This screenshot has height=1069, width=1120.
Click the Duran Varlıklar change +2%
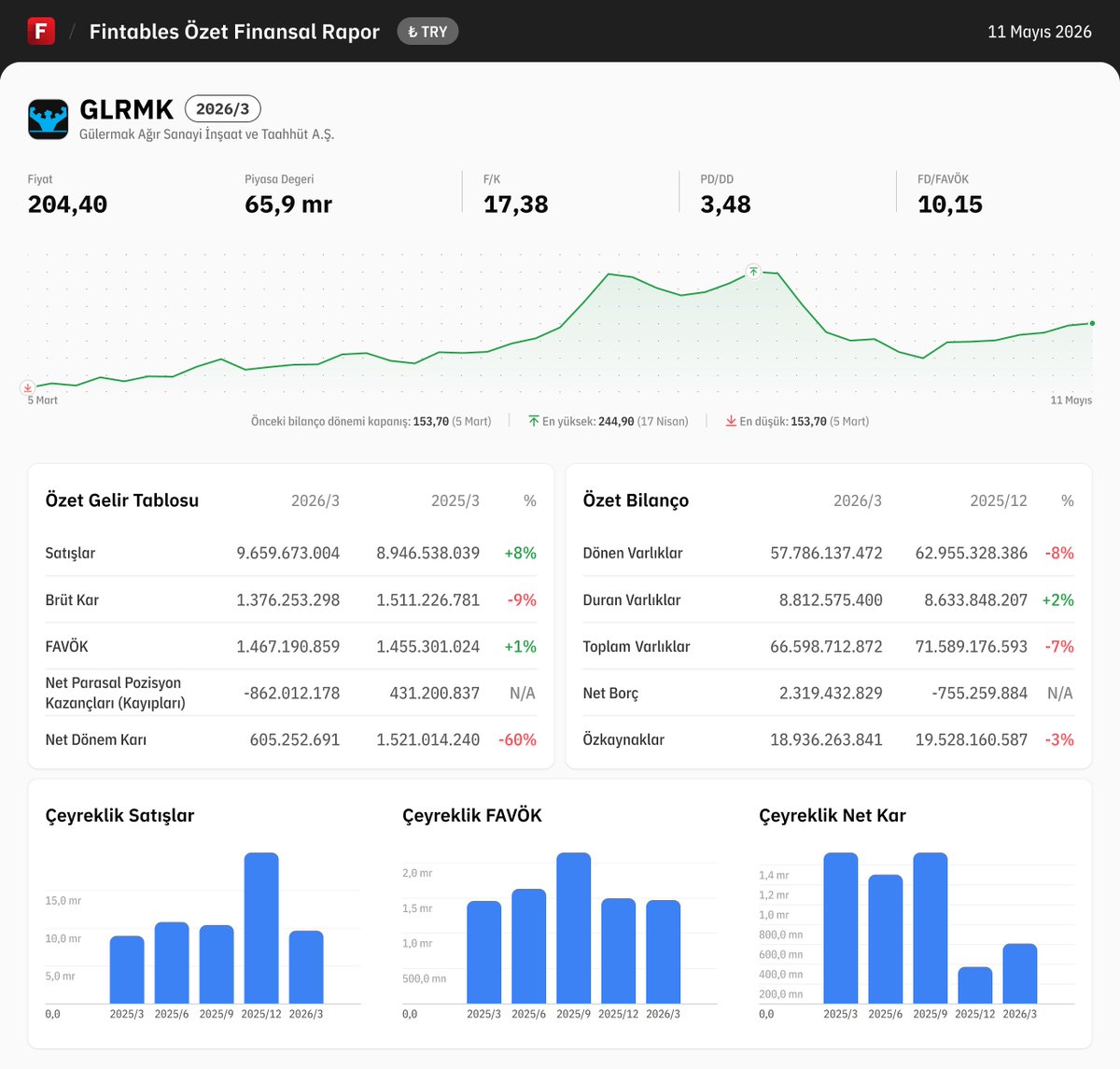[x=1057, y=599]
